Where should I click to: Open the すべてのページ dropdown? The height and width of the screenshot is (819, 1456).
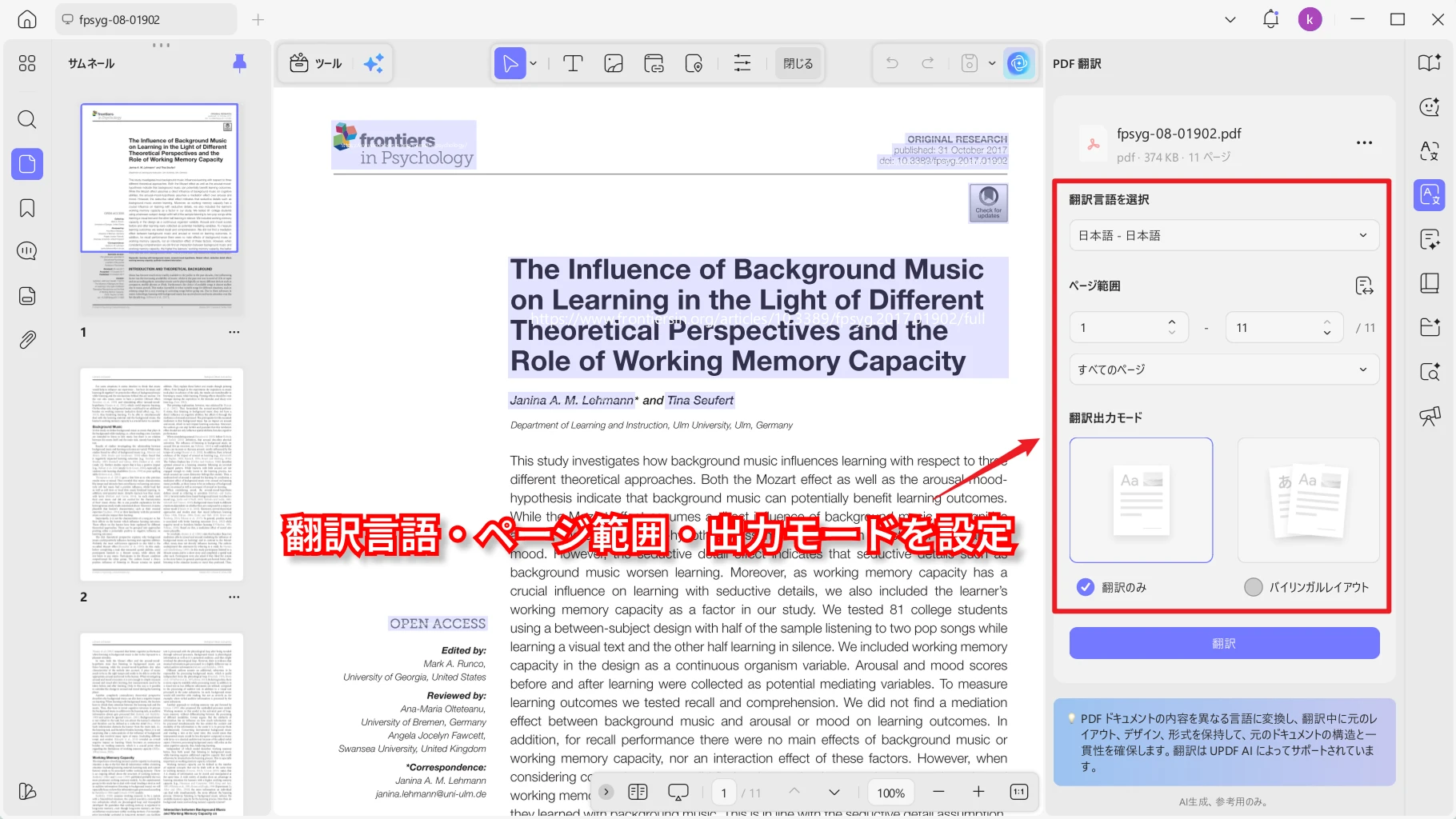(1224, 370)
